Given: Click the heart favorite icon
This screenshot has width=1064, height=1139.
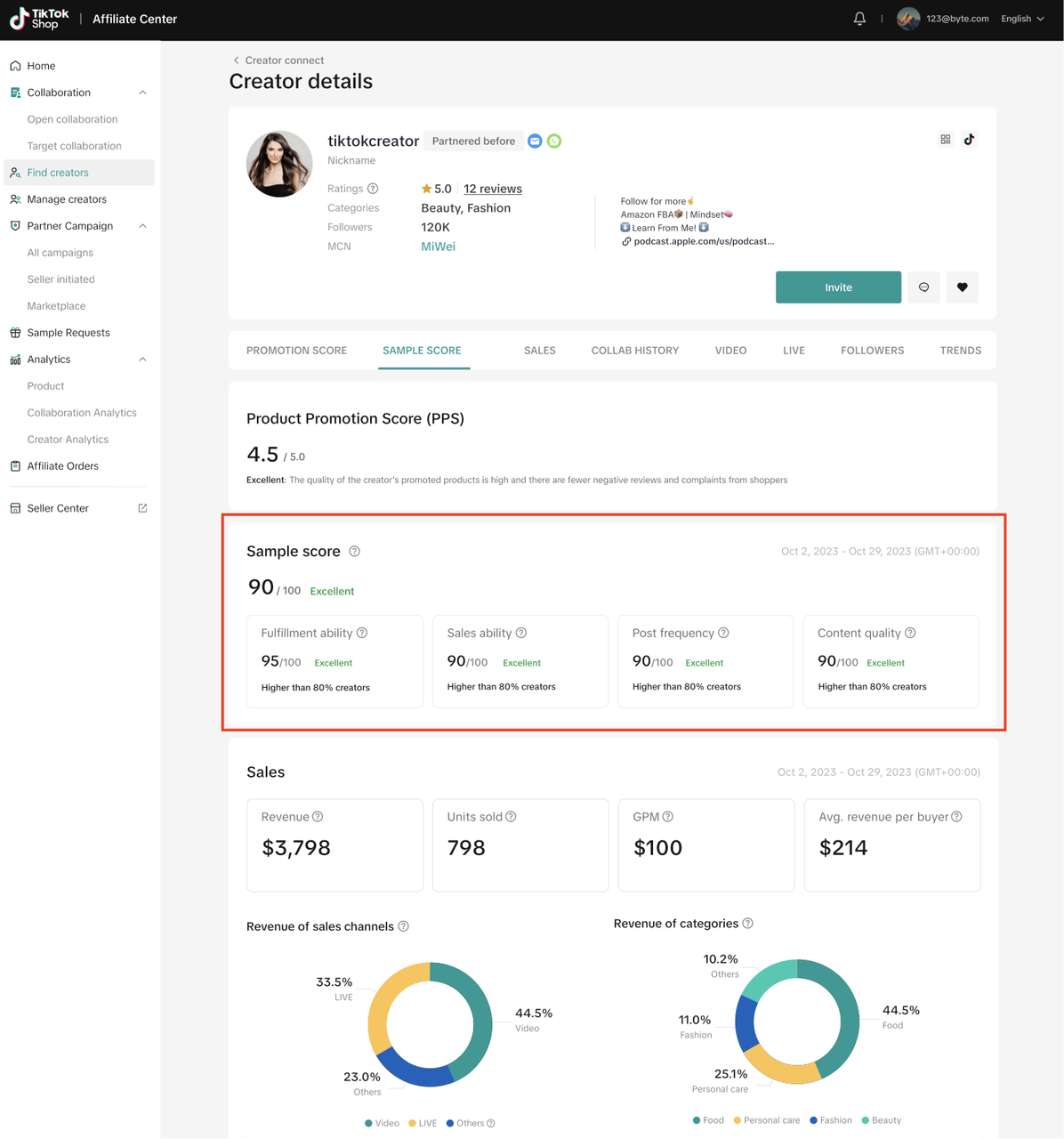Looking at the screenshot, I should (962, 287).
